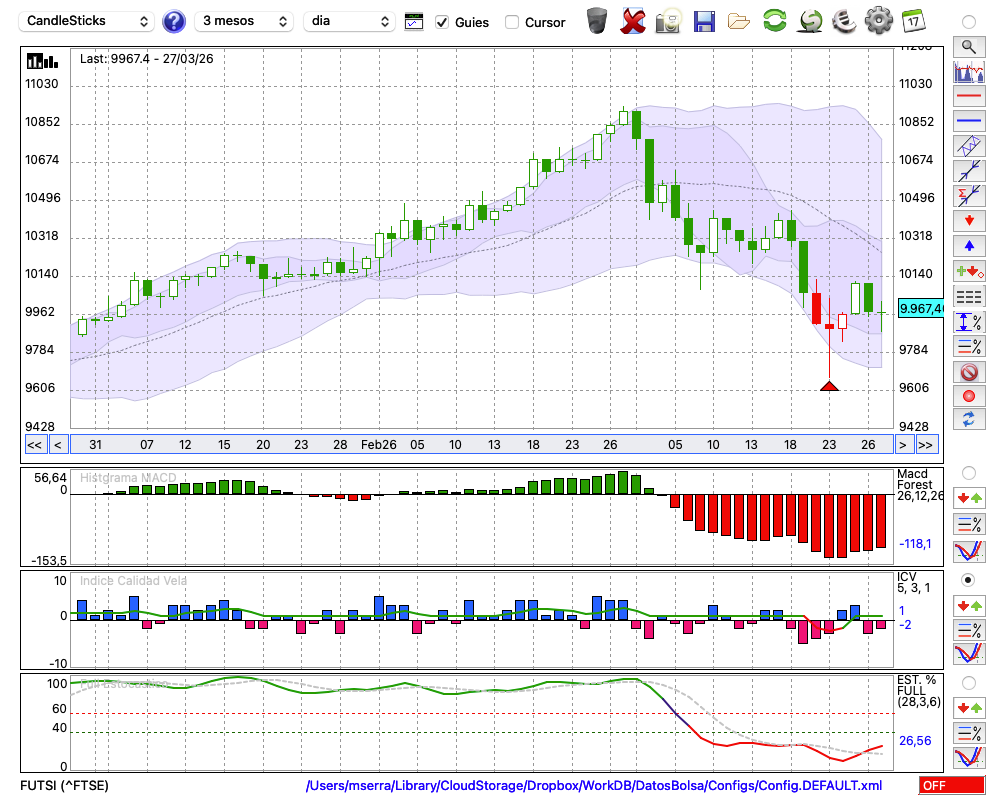Click lines percent button beside Estocastic panel
This screenshot has height=800, width=1000.
coord(969,733)
